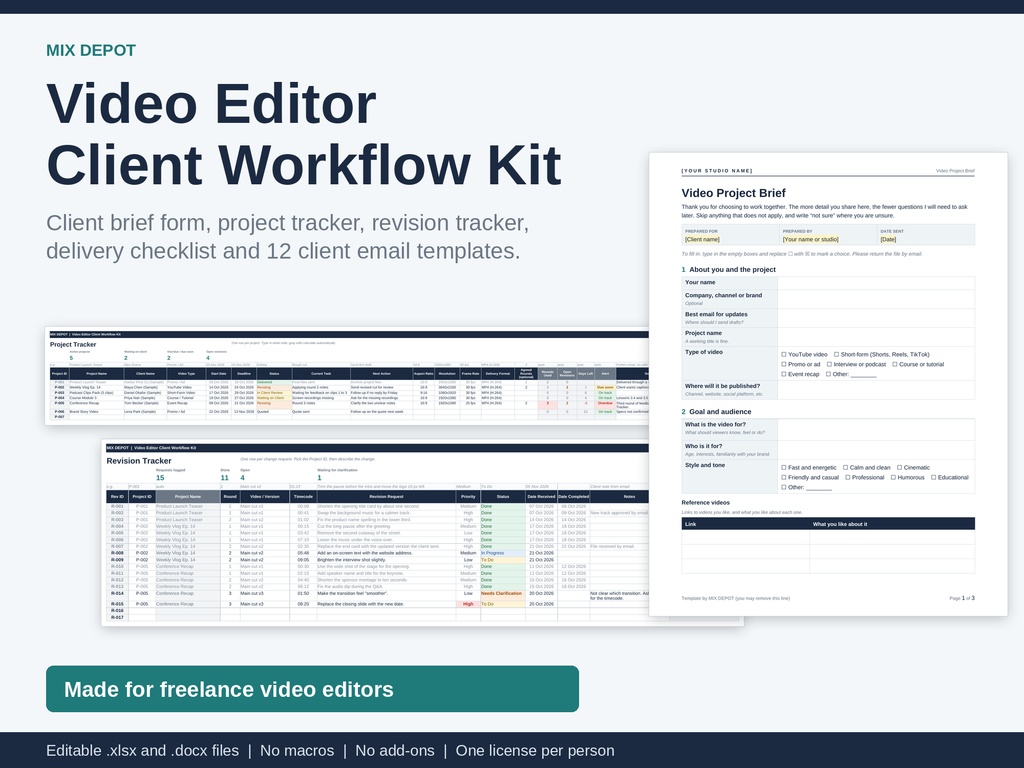Click the Video Project Brief heading
1024x768 pixels.
733,193
